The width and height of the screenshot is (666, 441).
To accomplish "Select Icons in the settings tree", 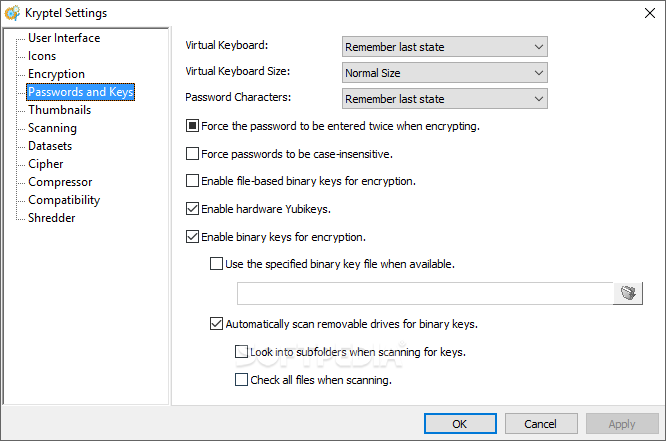I will [x=42, y=56].
